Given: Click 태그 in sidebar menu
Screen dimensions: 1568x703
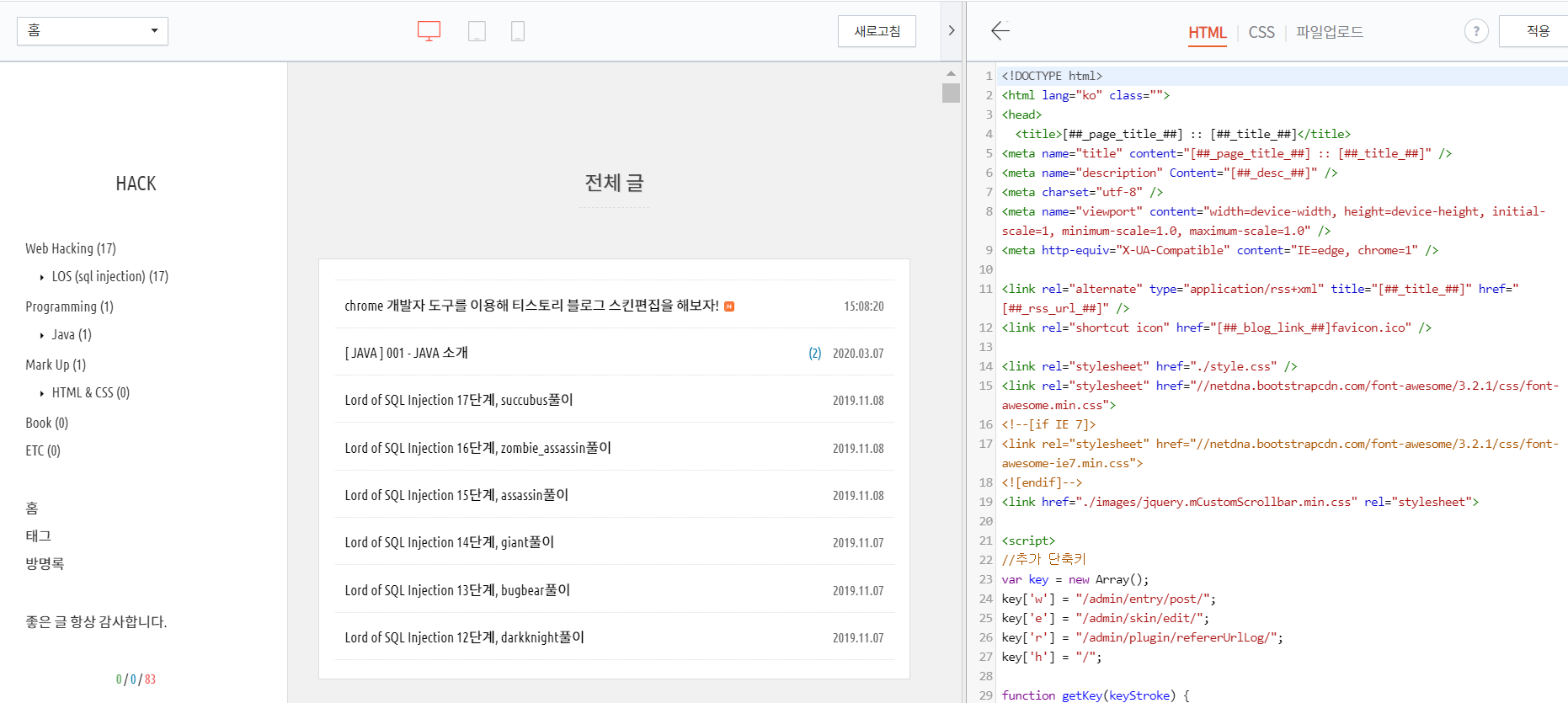Looking at the screenshot, I should (39, 535).
